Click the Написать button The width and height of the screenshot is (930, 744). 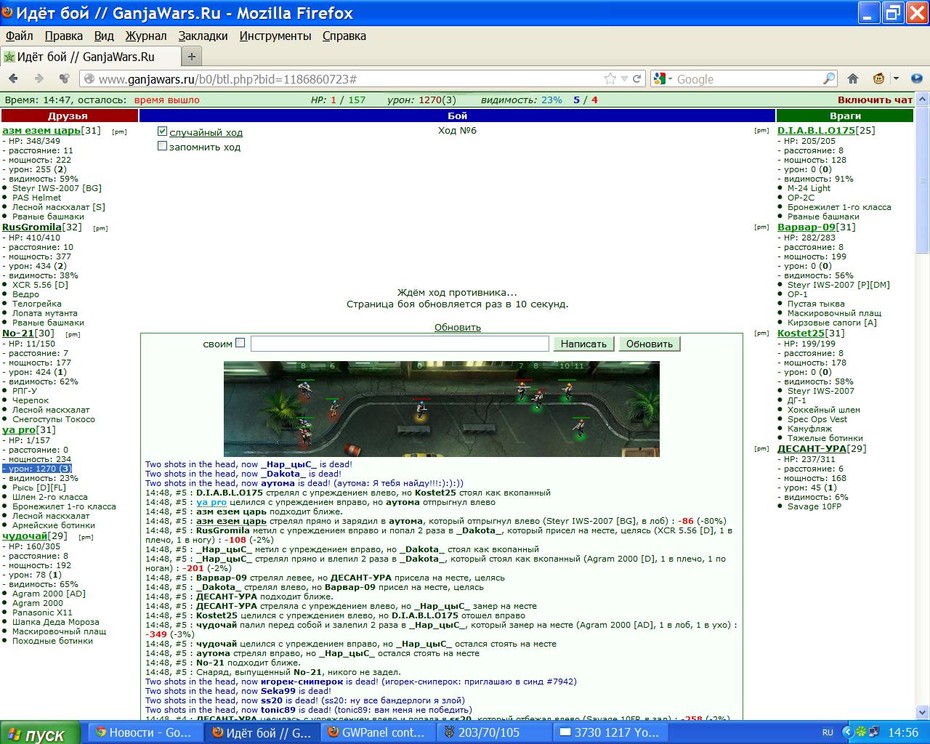(x=584, y=344)
